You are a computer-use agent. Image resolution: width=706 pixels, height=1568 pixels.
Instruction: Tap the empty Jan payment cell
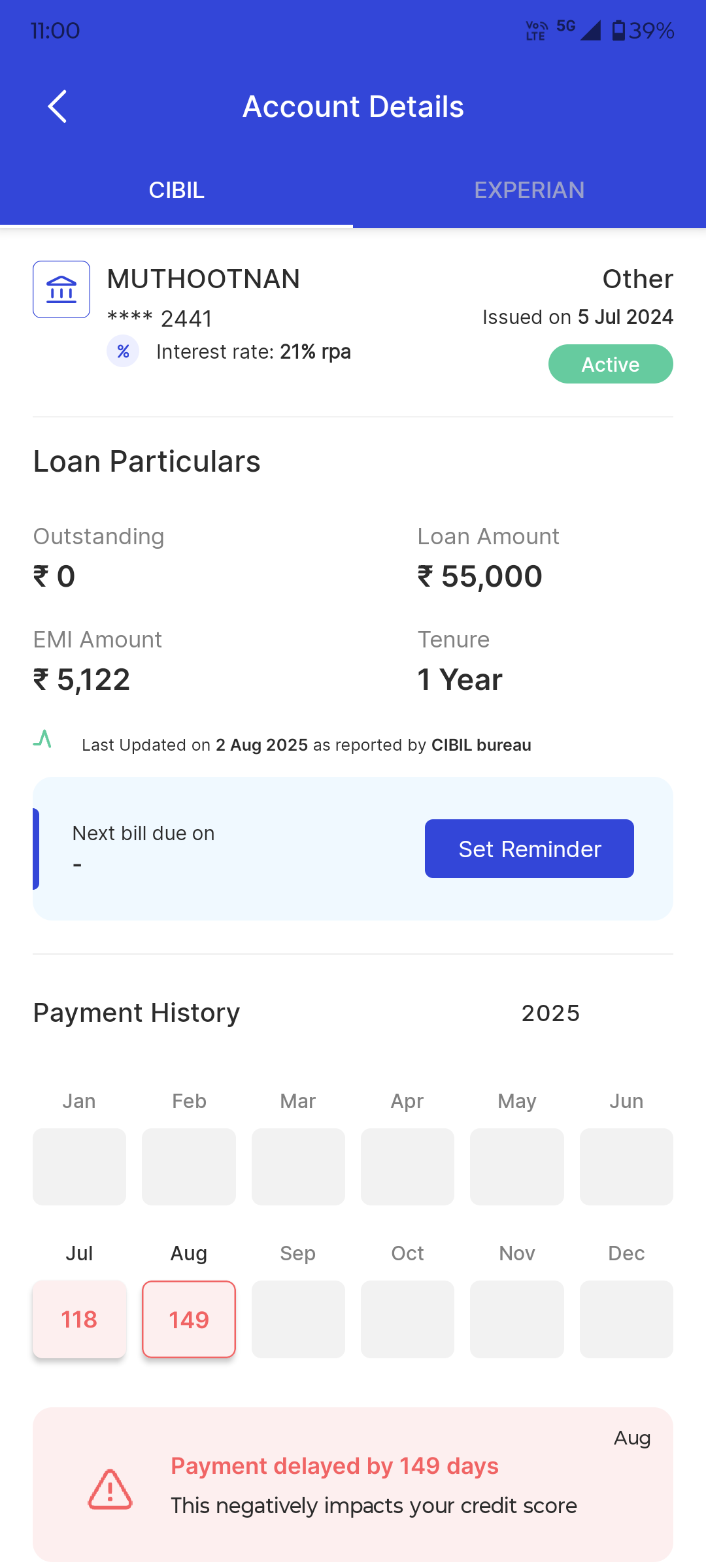[x=79, y=1166]
